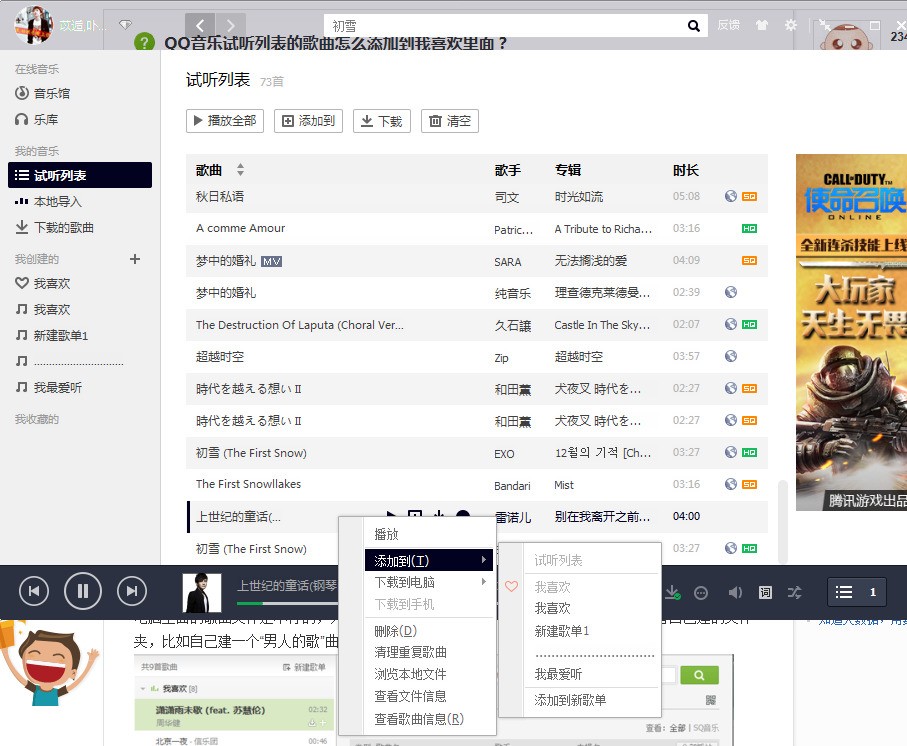Click the green search button on the background webpage
Screen dimensions: 907x746
tap(699, 675)
